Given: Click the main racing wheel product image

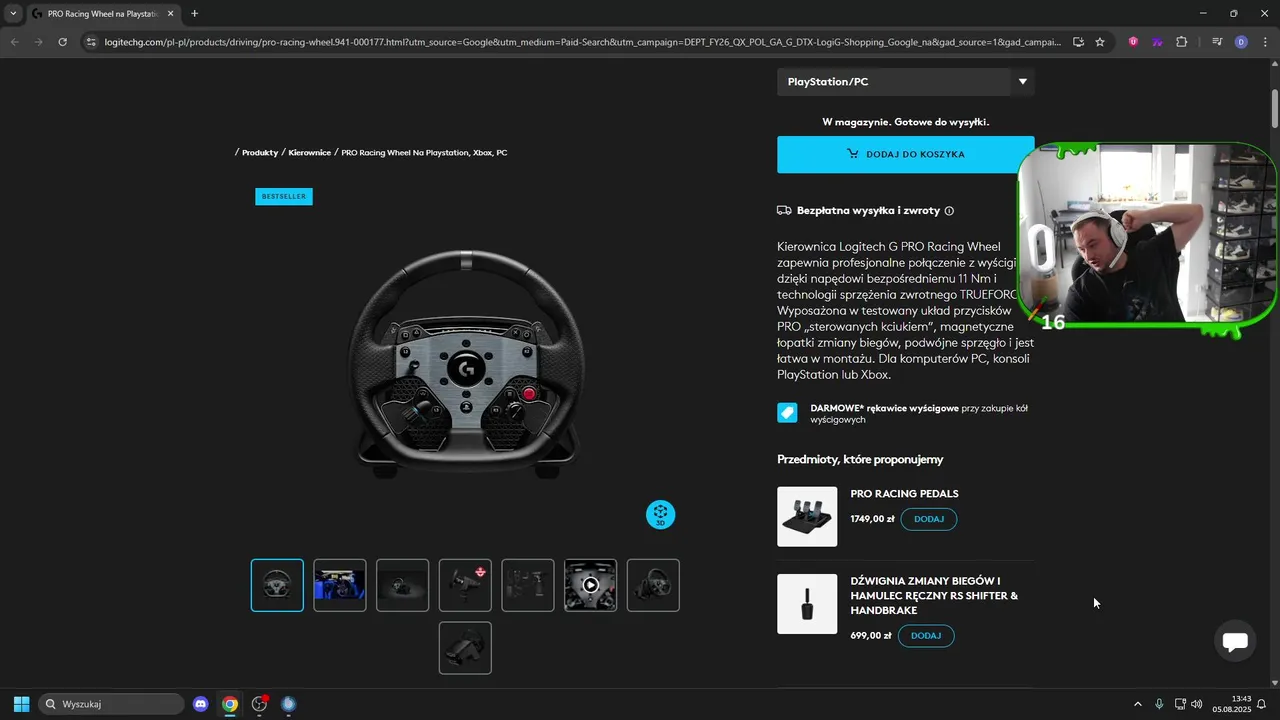Looking at the screenshot, I should click(x=465, y=365).
